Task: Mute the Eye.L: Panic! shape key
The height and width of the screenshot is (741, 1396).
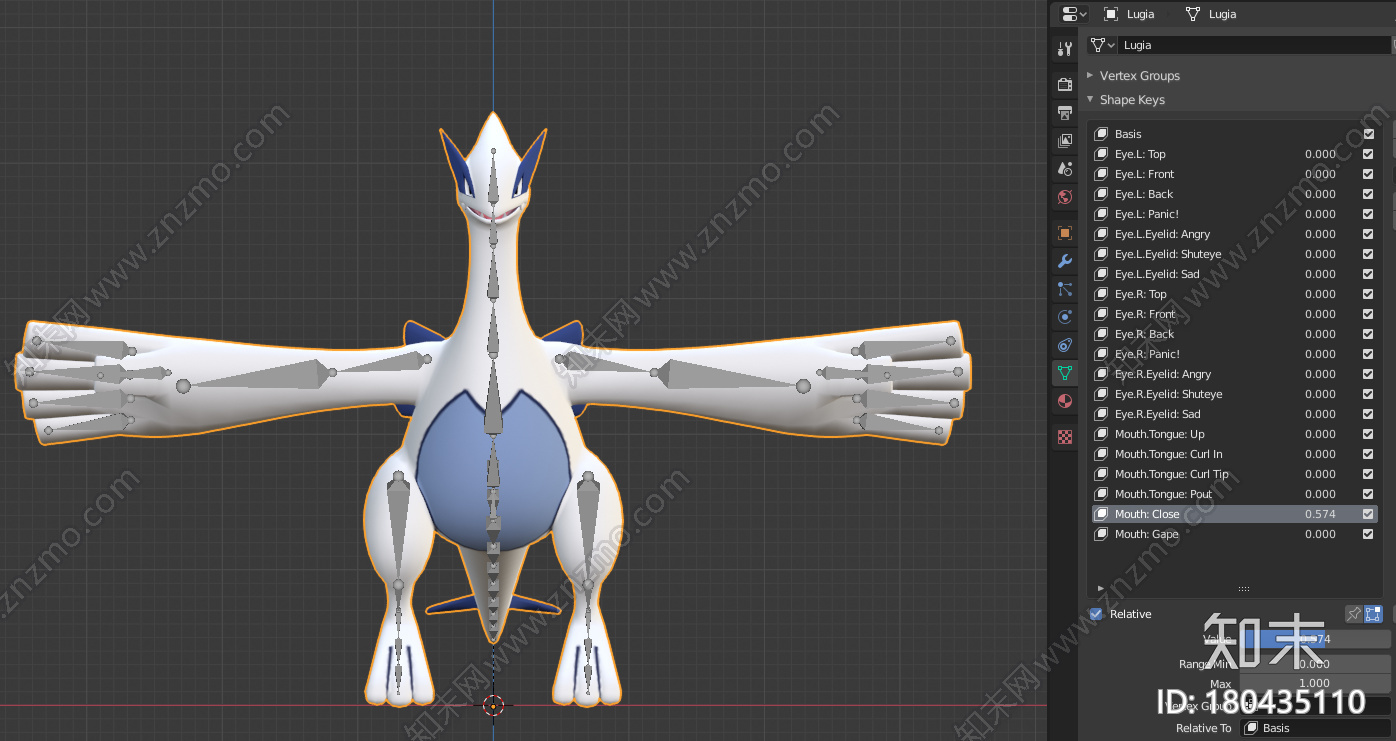Action: (x=1368, y=214)
